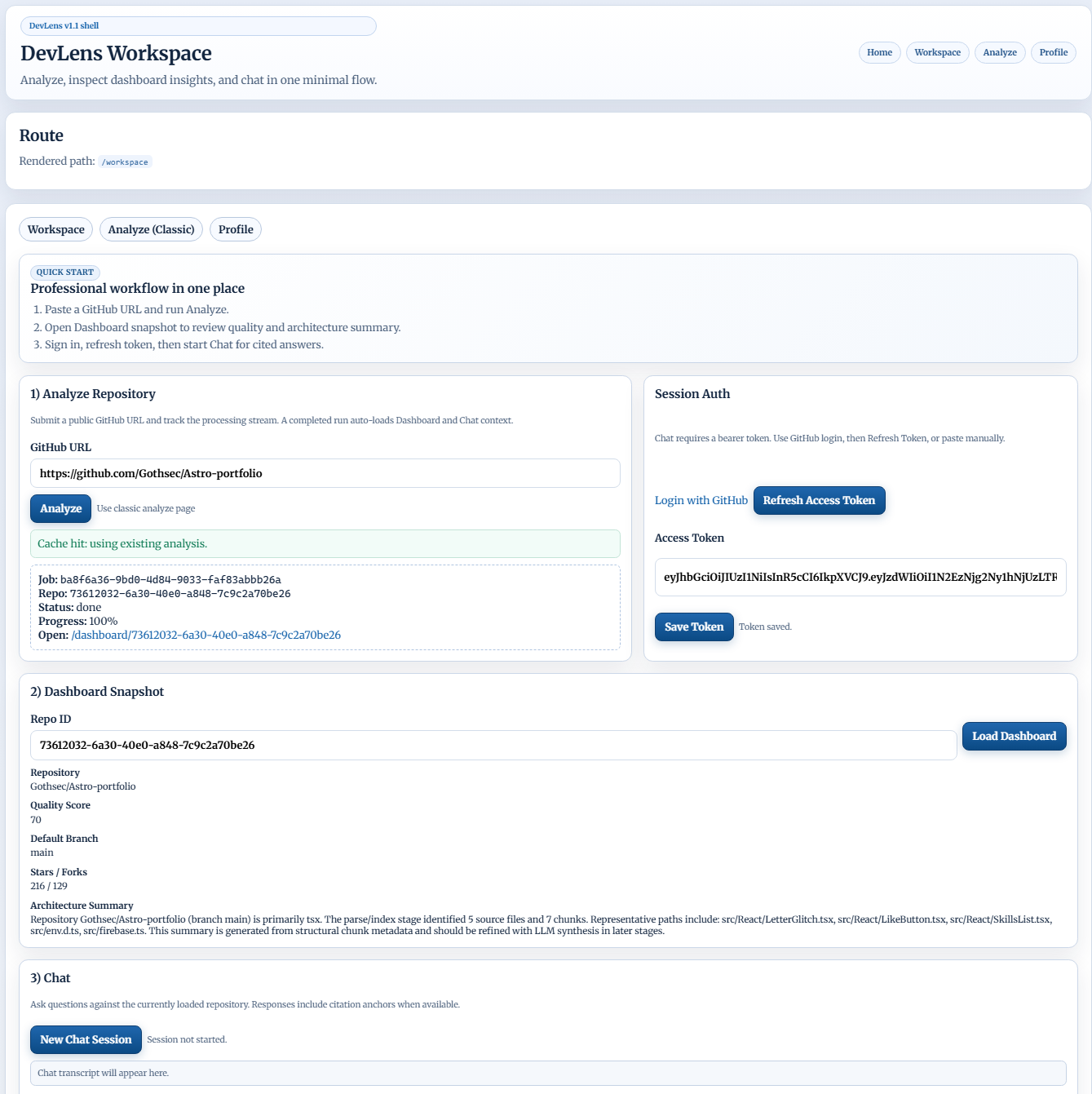Screen dimensions: 1092x1094
Task: Click the Repo: 73612032 line in job box
Action: point(165,593)
